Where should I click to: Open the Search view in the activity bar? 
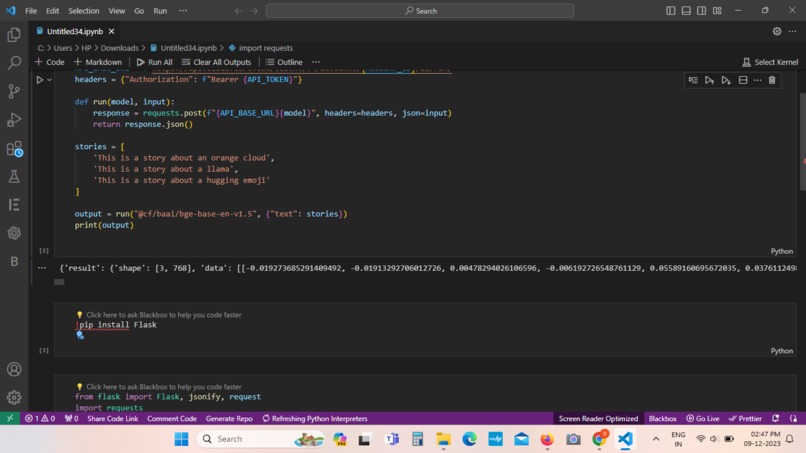[14, 63]
